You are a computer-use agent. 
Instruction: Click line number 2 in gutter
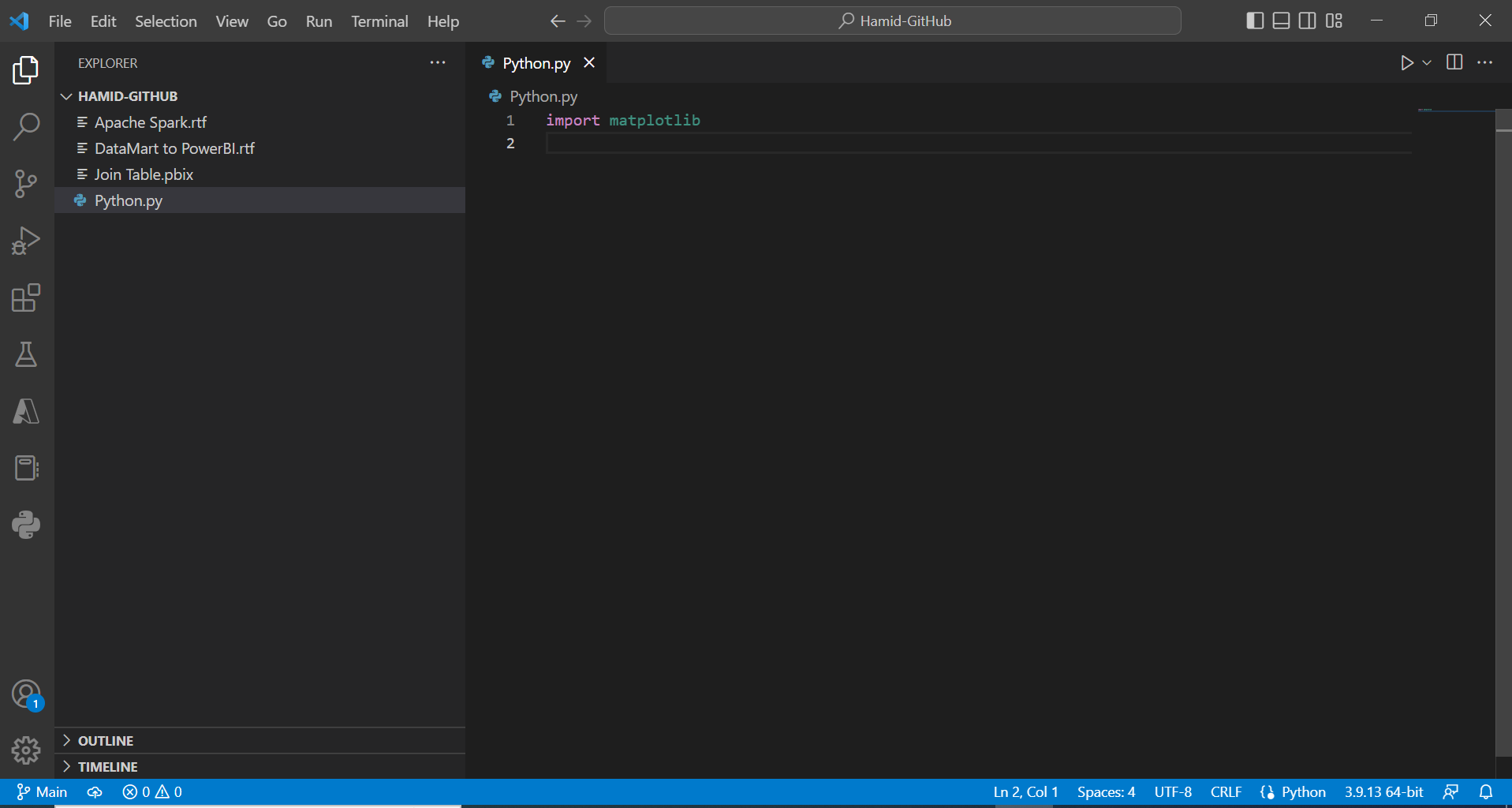coord(510,143)
